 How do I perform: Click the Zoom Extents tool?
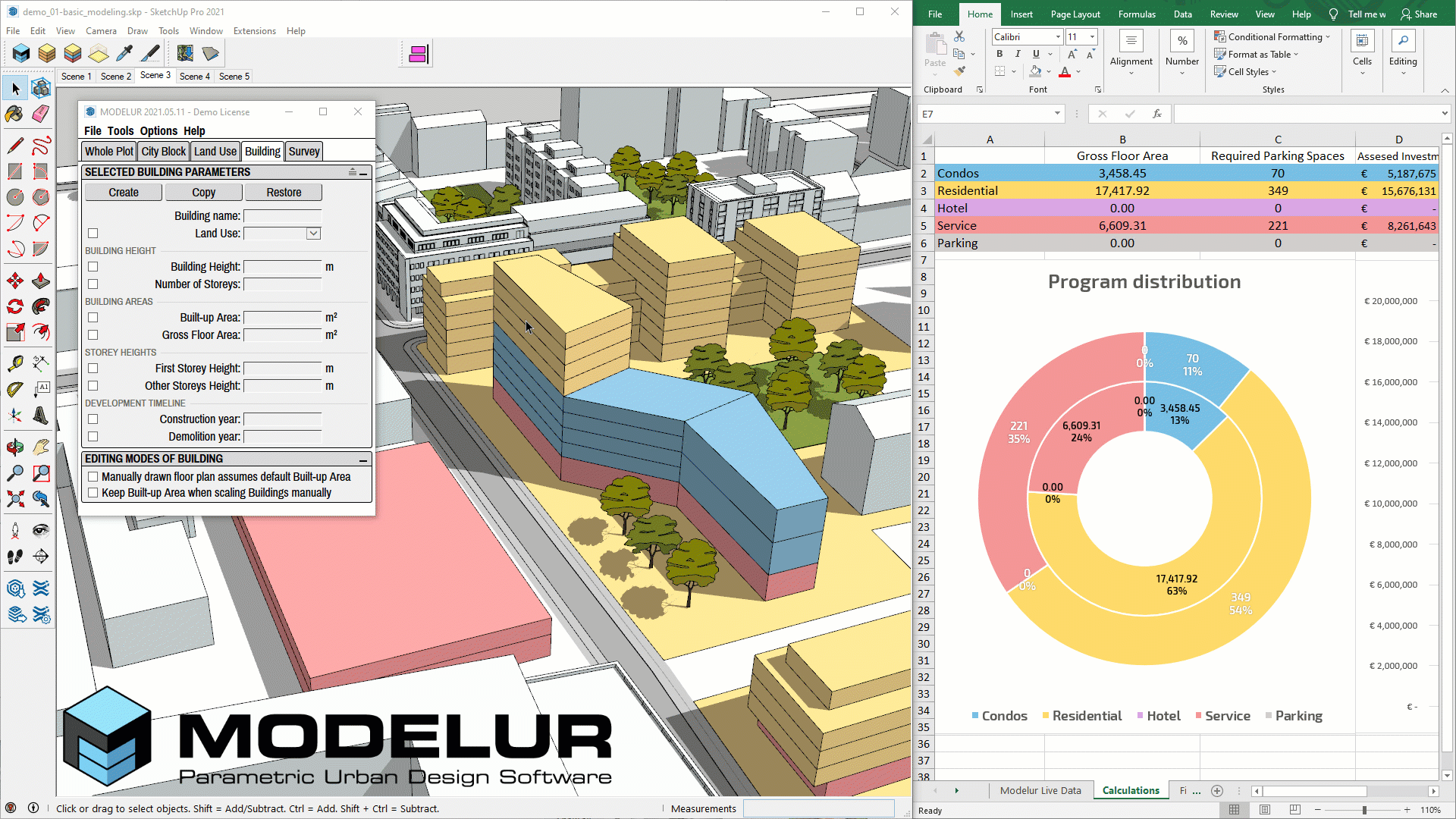pyautogui.click(x=15, y=499)
